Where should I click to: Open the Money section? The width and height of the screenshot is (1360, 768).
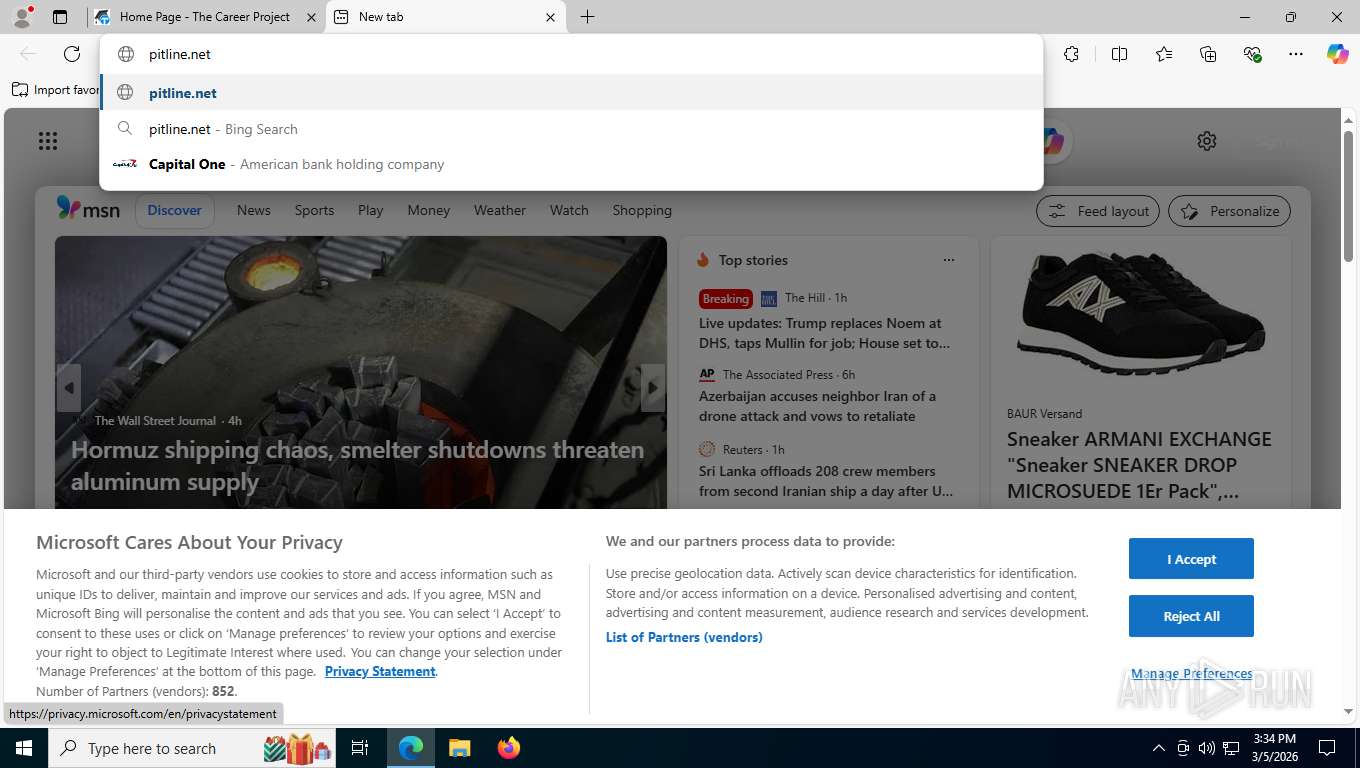429,210
